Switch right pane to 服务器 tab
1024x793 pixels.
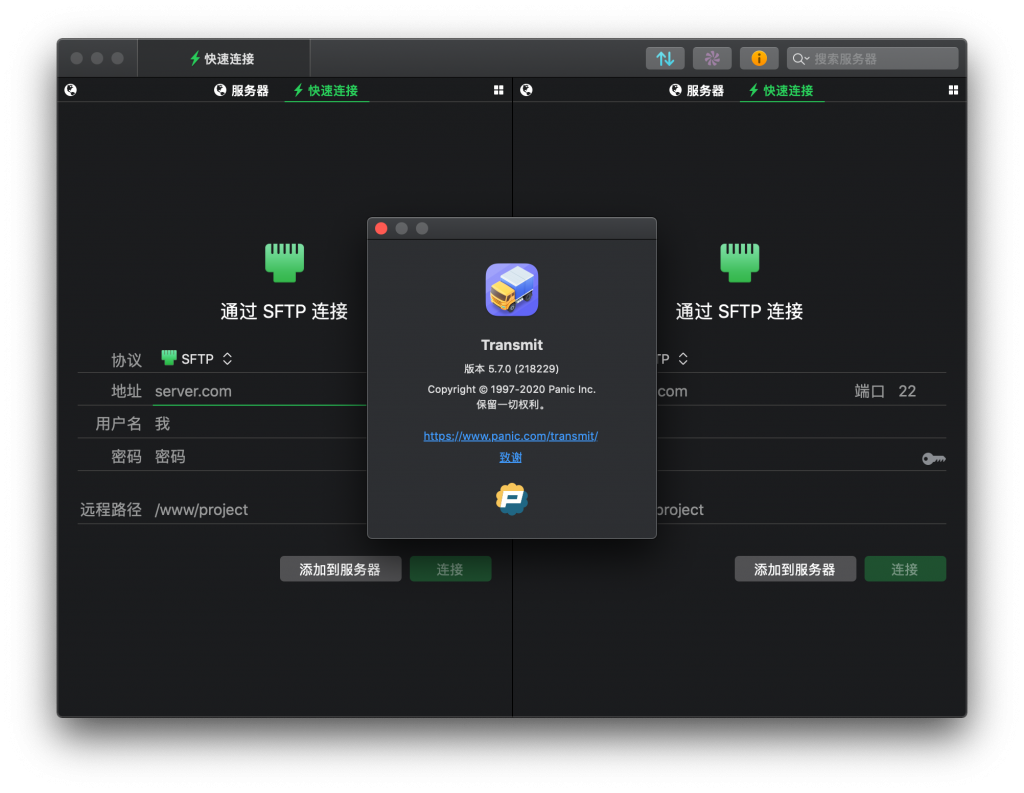click(697, 90)
